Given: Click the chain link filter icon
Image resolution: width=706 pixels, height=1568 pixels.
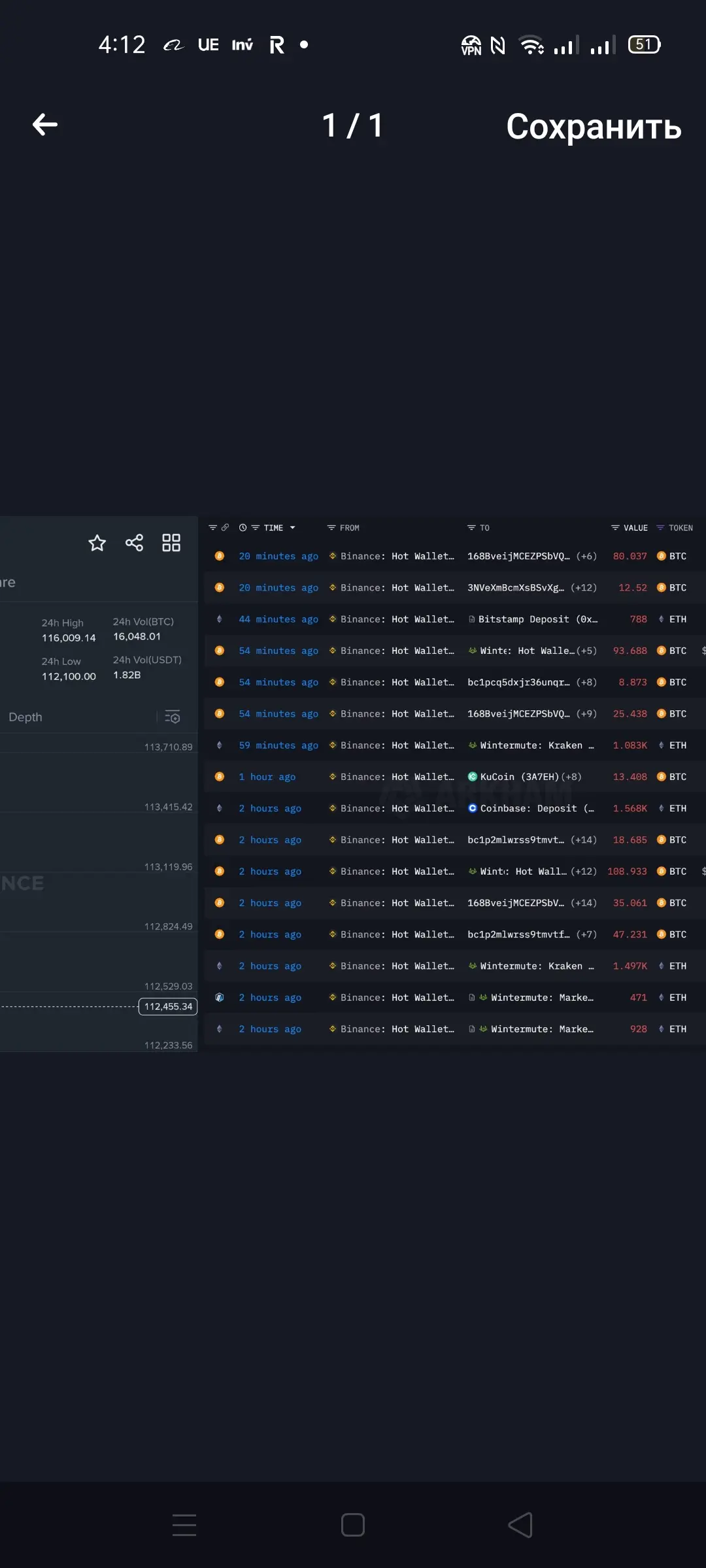Looking at the screenshot, I should pyautogui.click(x=225, y=527).
